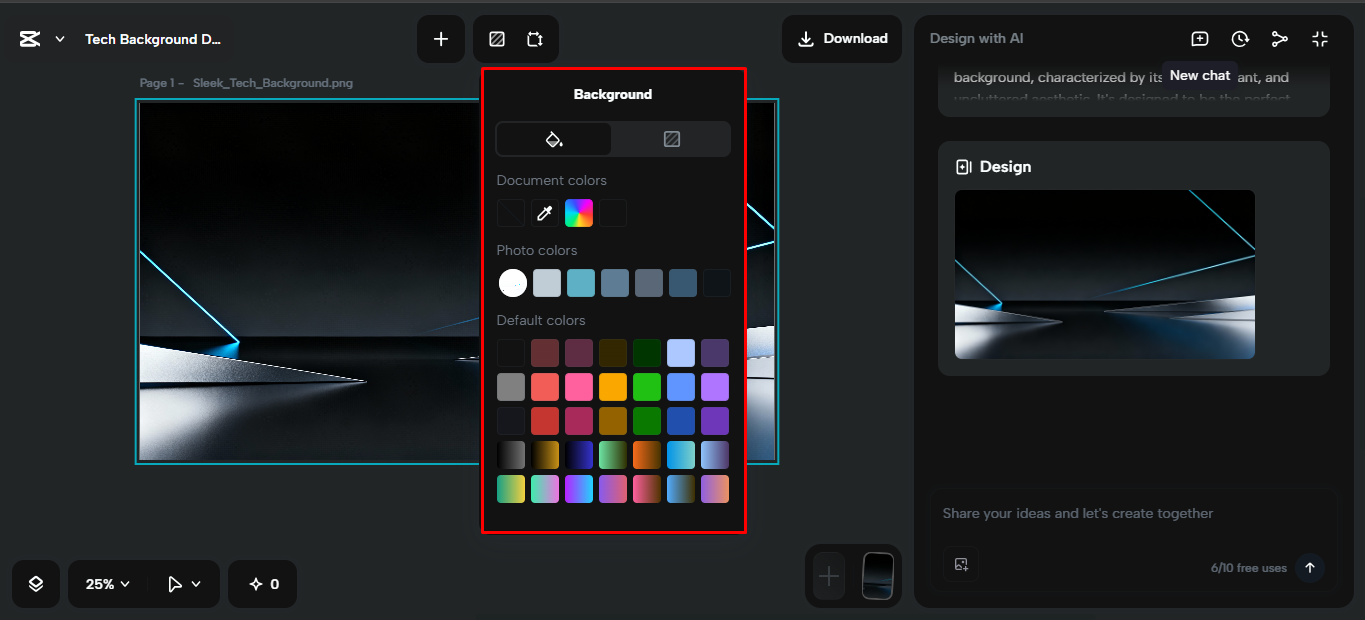Click the Download button
Image resolution: width=1365 pixels, height=620 pixels.
[x=841, y=38]
